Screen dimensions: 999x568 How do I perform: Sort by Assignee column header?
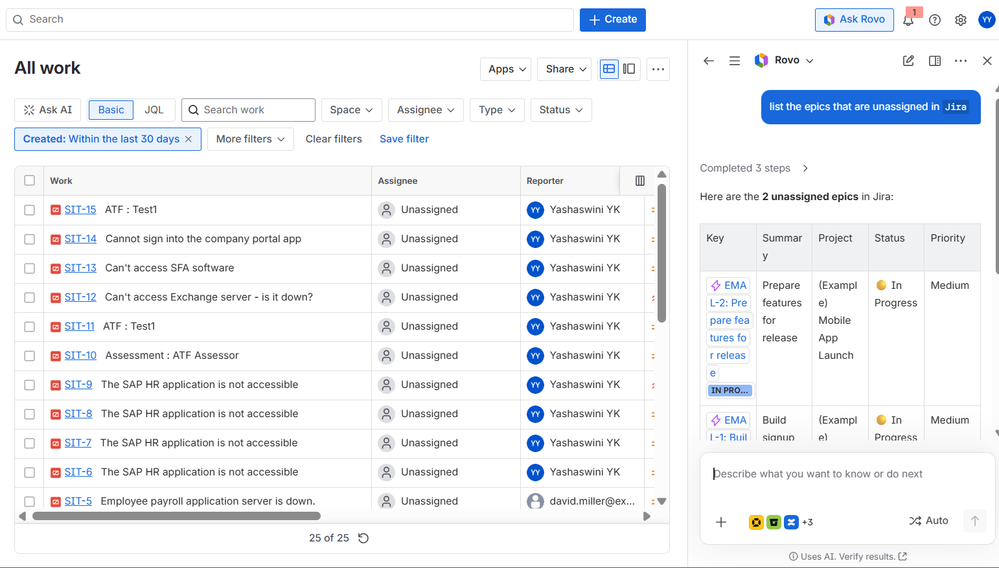pos(398,181)
